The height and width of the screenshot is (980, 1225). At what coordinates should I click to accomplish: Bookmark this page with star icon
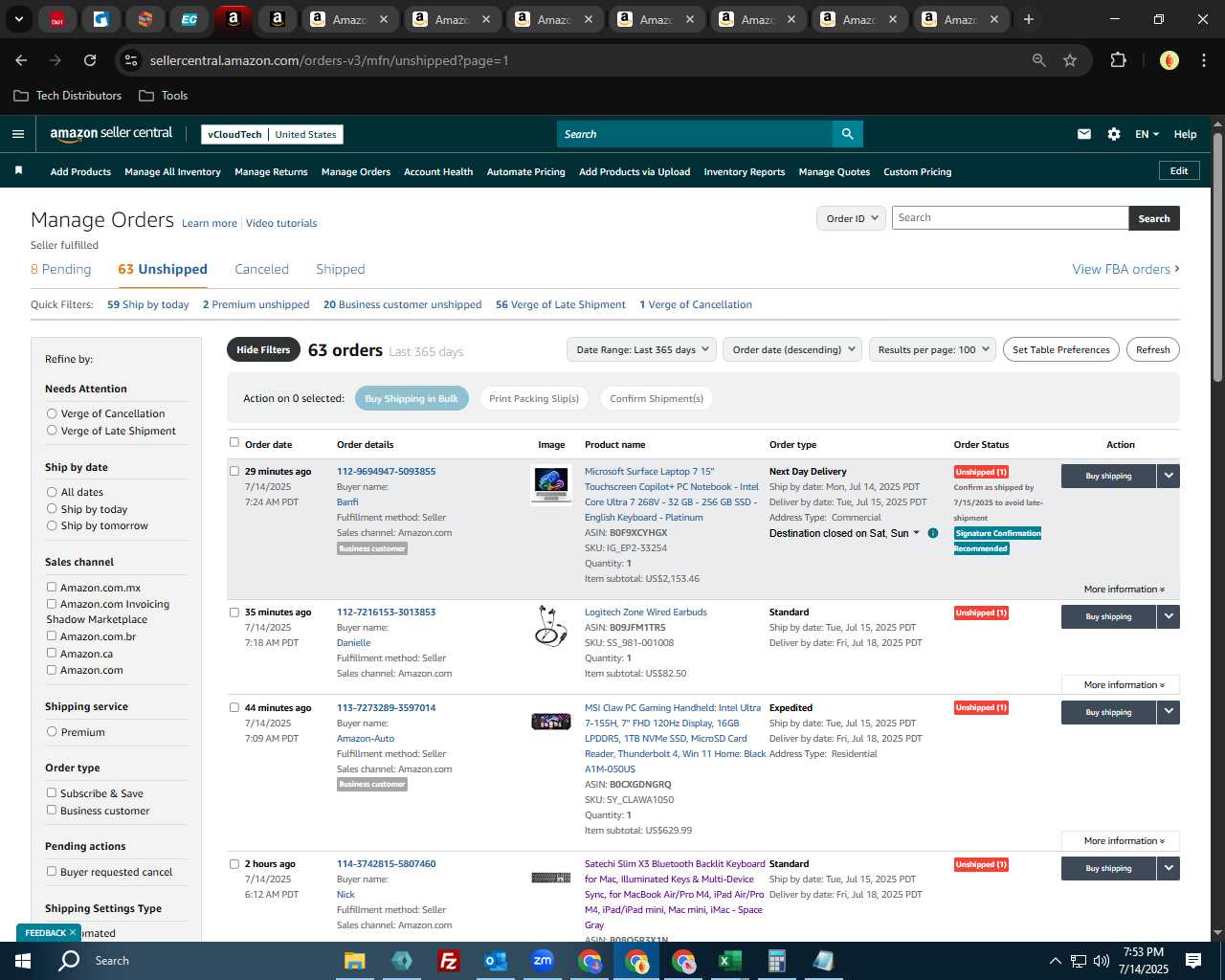1070,60
